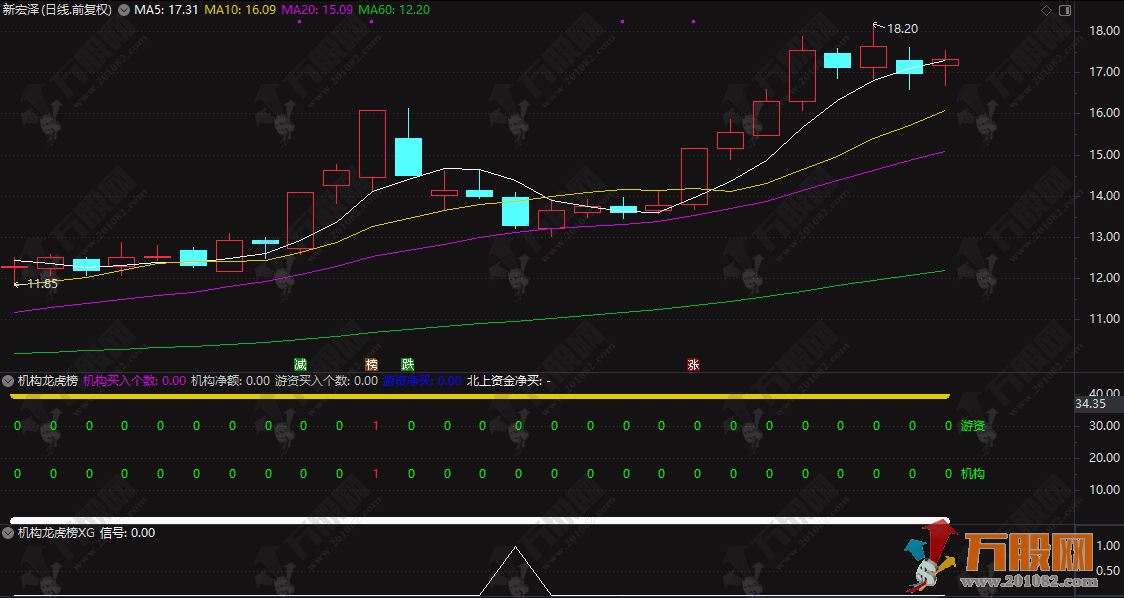Expand the dropdown next to 新宏泽 title
Screen dimensions: 1124x598
(123, 10)
